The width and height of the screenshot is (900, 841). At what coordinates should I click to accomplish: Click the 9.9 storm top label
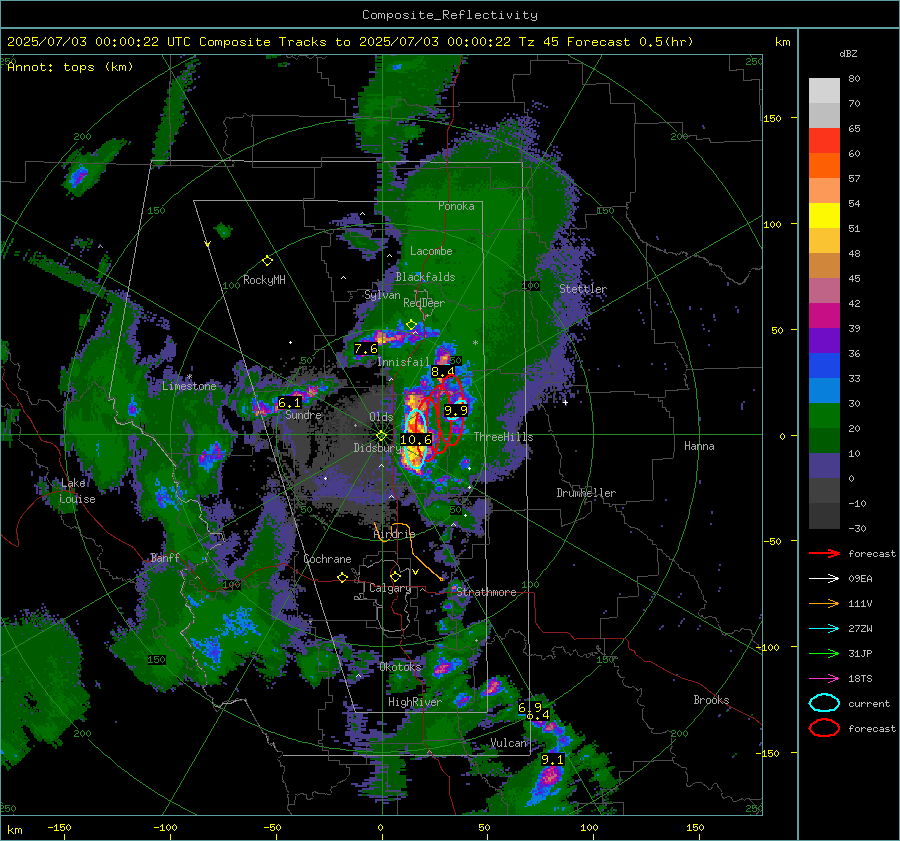456,410
